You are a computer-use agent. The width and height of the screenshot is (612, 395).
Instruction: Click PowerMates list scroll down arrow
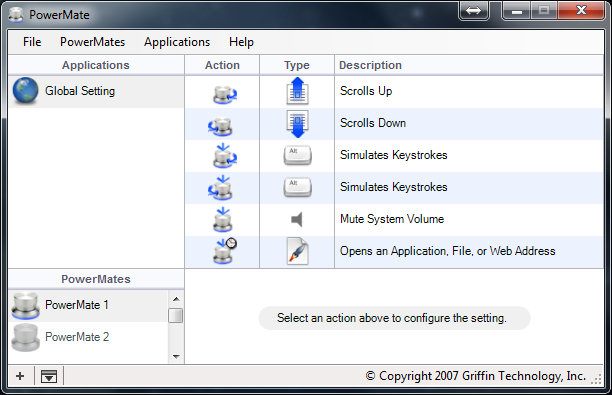tap(176, 356)
